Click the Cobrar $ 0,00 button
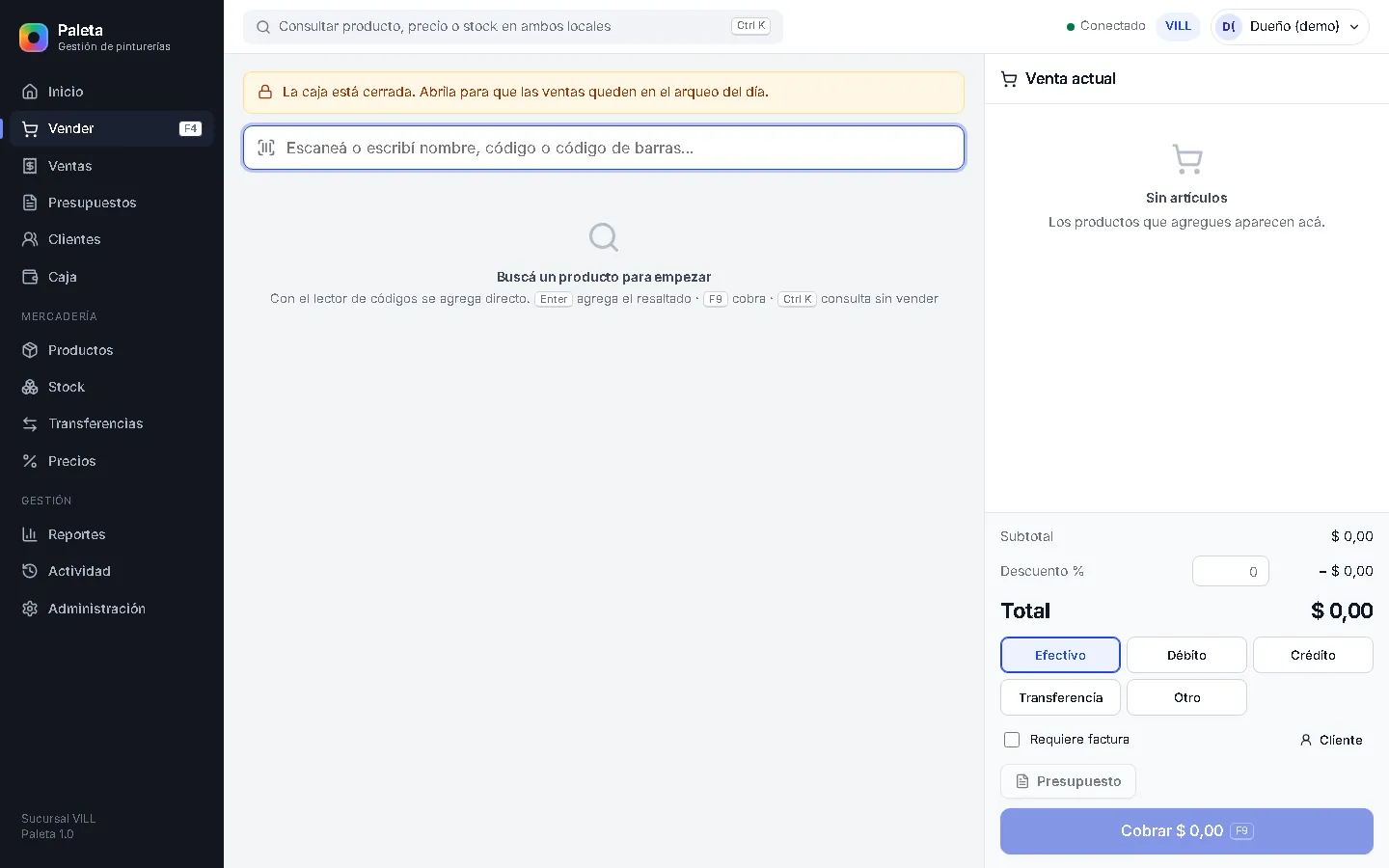Viewport: 1389px width, 868px height. [x=1186, y=831]
